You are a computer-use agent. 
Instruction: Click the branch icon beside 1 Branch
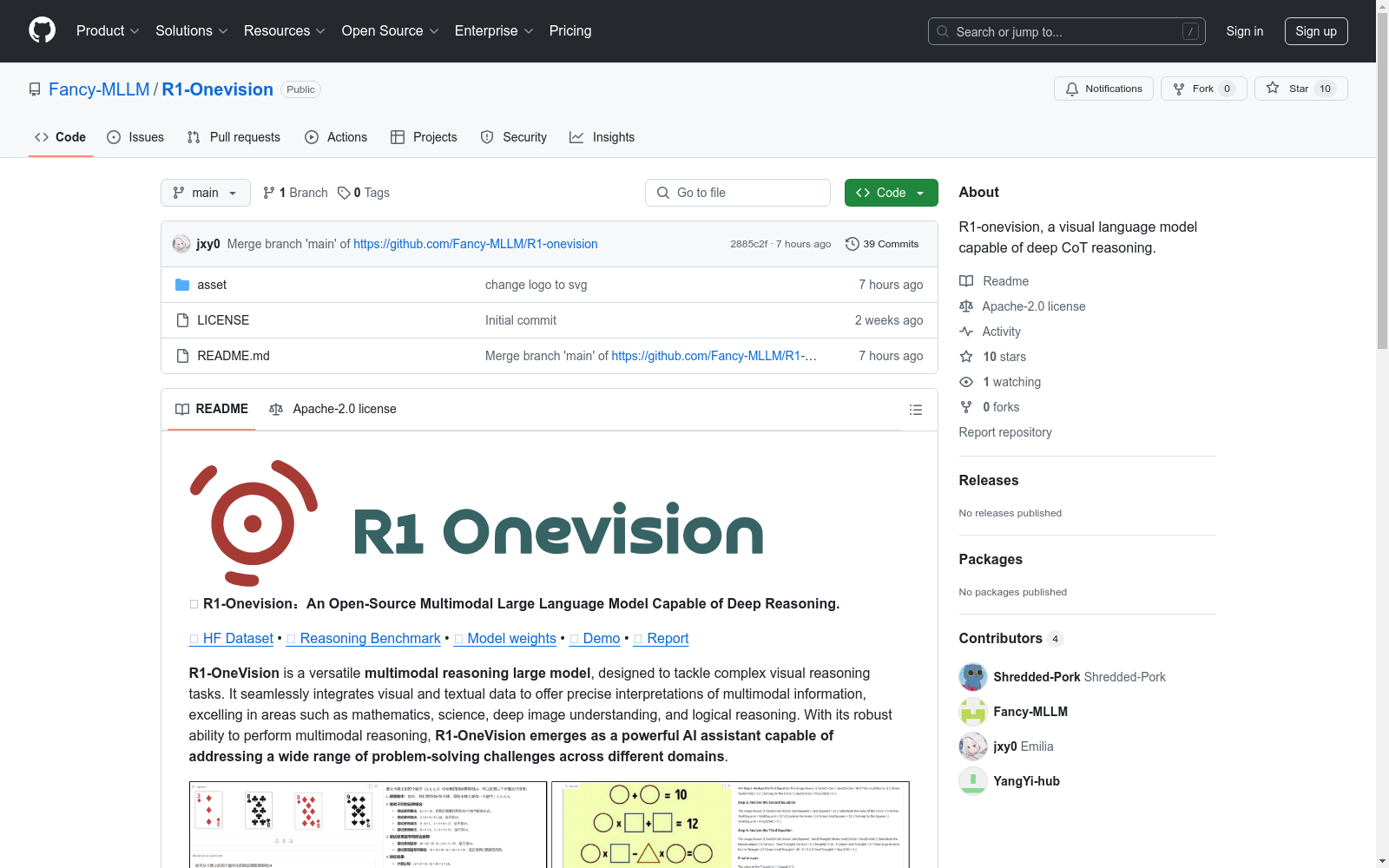pos(269,193)
